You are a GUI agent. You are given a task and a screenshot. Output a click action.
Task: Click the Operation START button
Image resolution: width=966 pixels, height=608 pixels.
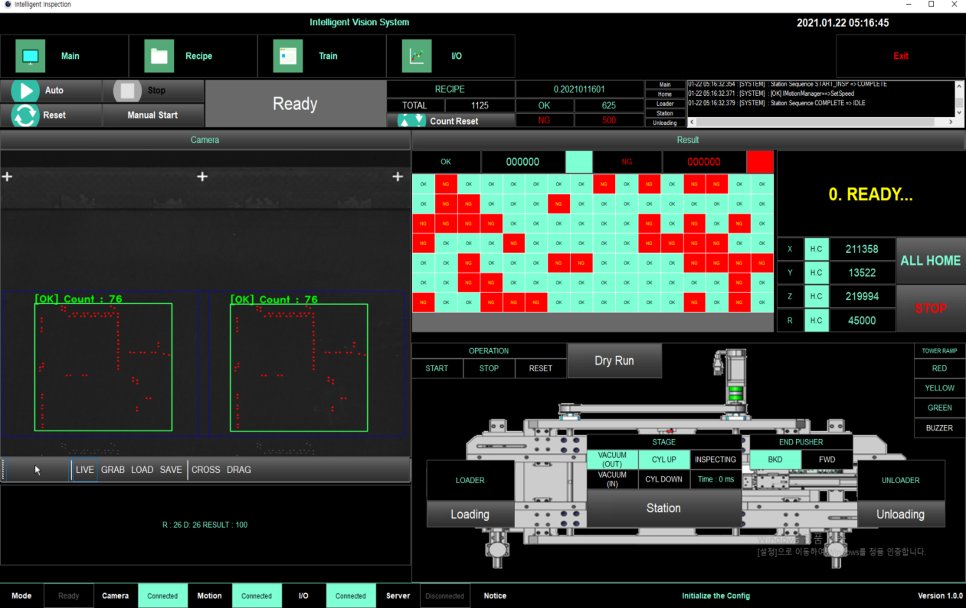(437, 368)
